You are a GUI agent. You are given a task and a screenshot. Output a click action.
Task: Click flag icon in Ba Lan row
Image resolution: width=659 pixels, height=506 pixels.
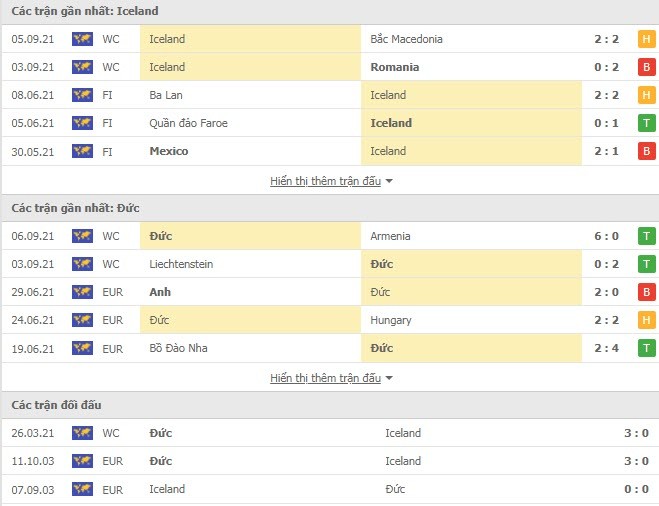click(x=82, y=95)
